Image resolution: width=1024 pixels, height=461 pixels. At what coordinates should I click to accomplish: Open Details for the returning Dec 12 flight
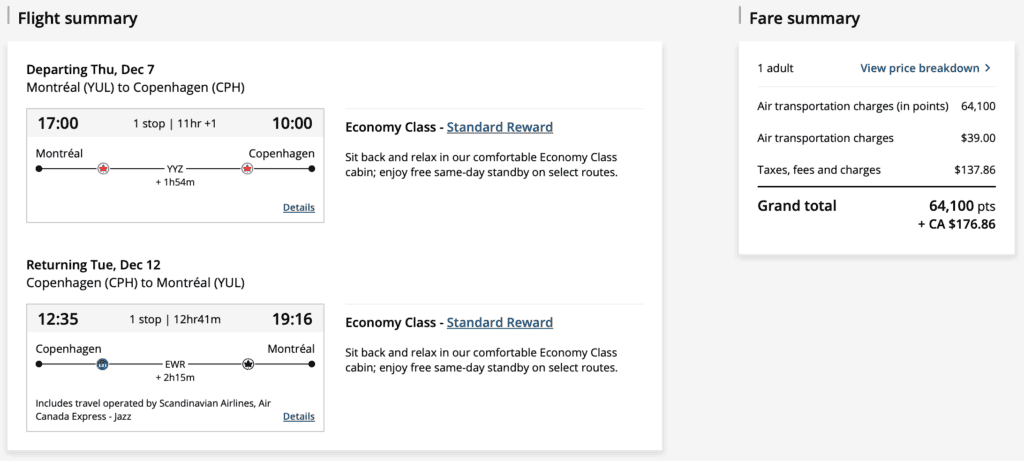pos(298,416)
